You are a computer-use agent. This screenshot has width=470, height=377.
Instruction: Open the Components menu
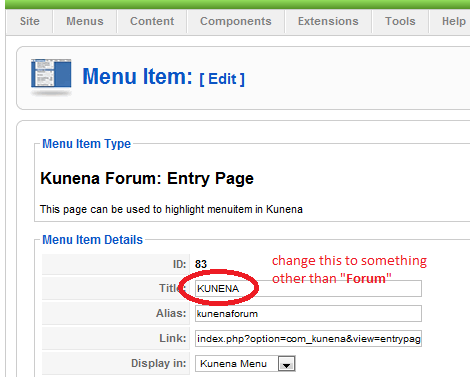pyautogui.click(x=236, y=21)
